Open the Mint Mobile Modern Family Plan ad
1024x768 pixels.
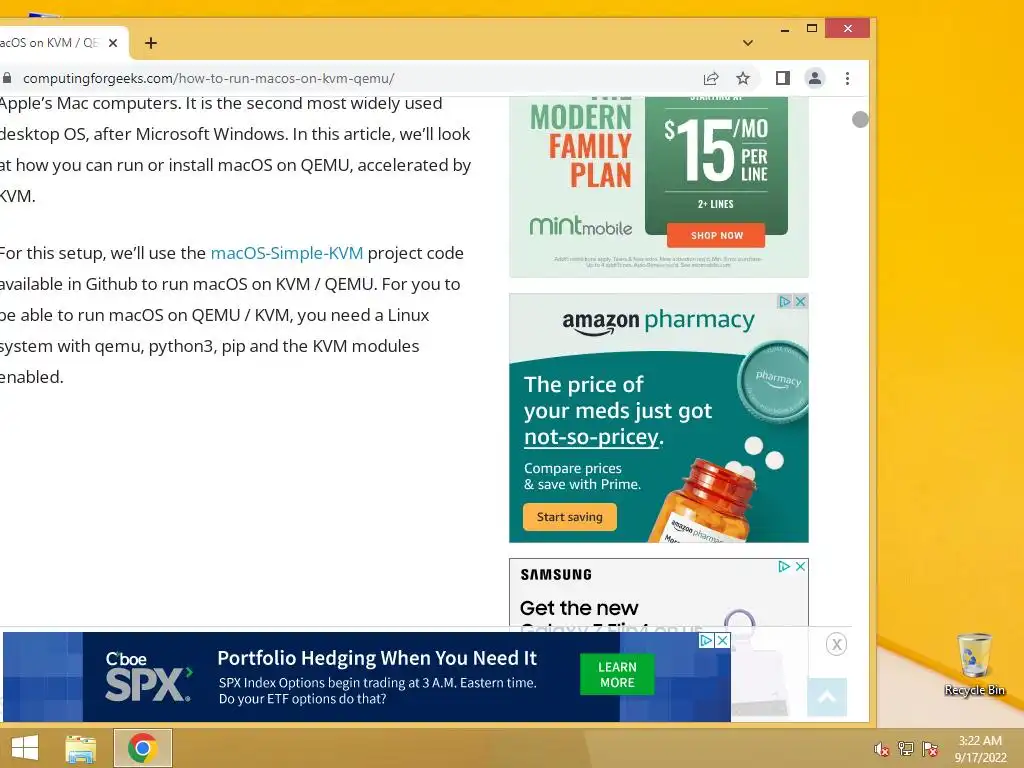pyautogui.click(x=658, y=186)
